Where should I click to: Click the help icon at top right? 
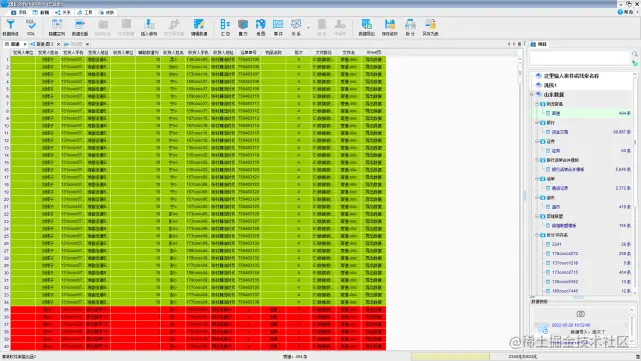click(x=620, y=12)
